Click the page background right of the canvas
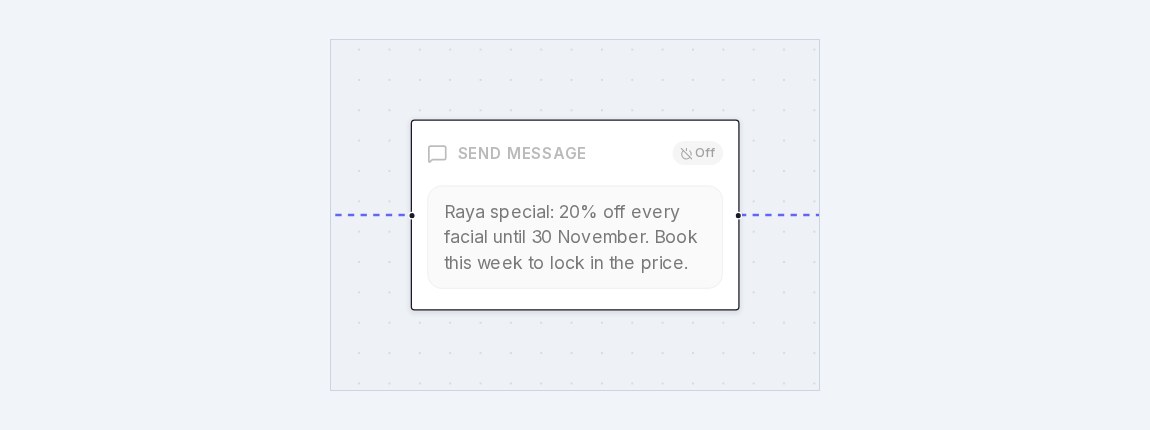This screenshot has height=430, width=1150. [x=985, y=215]
